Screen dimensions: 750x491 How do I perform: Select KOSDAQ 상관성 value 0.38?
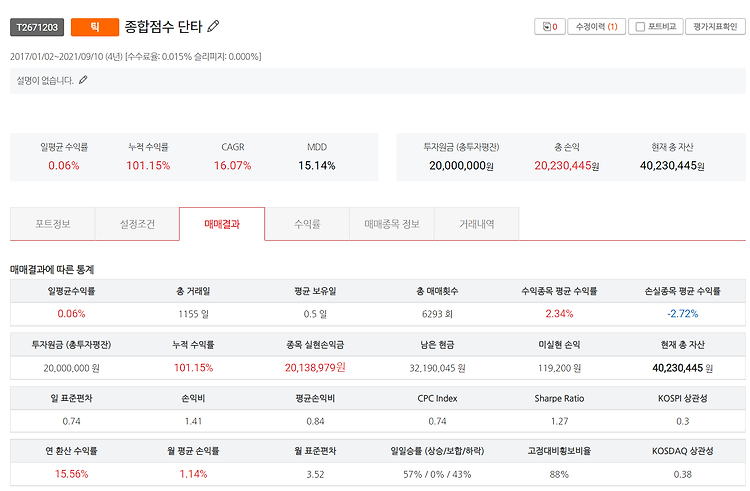(683, 474)
